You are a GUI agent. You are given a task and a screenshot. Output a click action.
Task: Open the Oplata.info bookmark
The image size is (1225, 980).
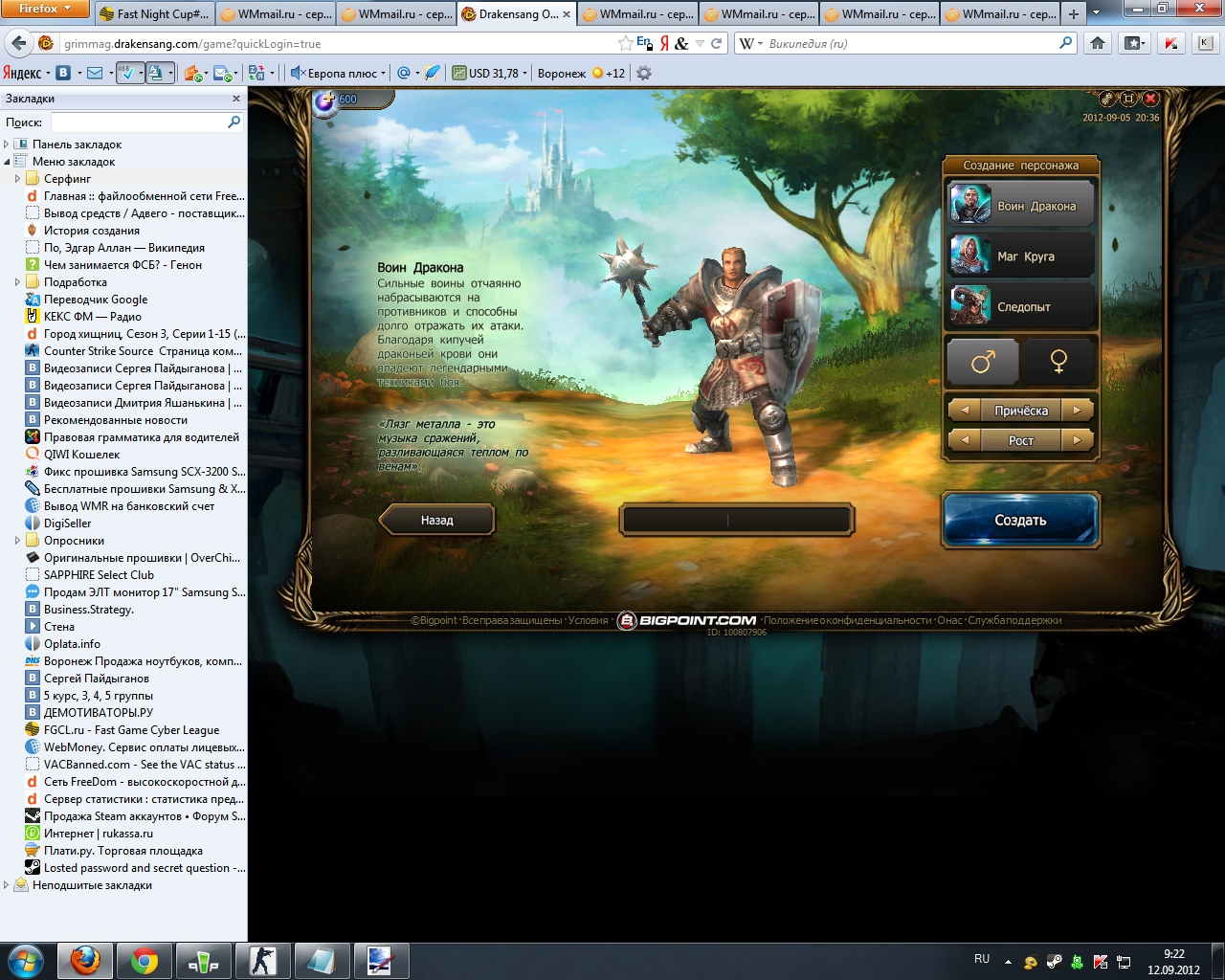(x=63, y=644)
